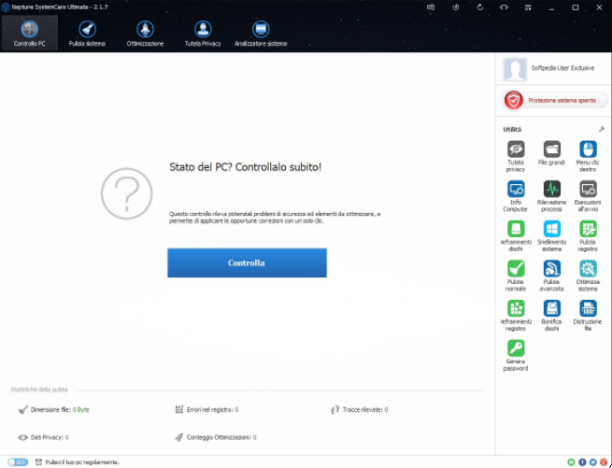Screen dimensions: 612x468
Task: Open the Facebook icon in status bar
Action: tap(582, 462)
